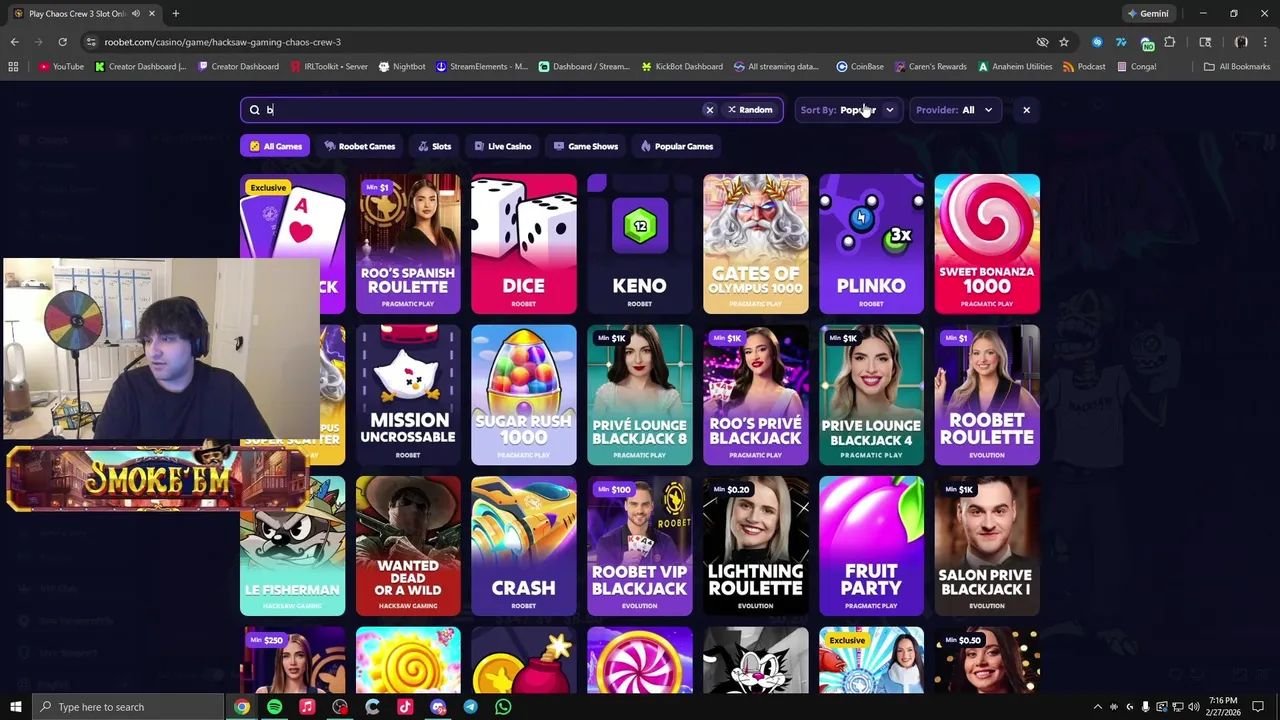This screenshot has height=720, width=1280.
Task: Open the Chrome extensions puzzle icon
Action: 1169,42
